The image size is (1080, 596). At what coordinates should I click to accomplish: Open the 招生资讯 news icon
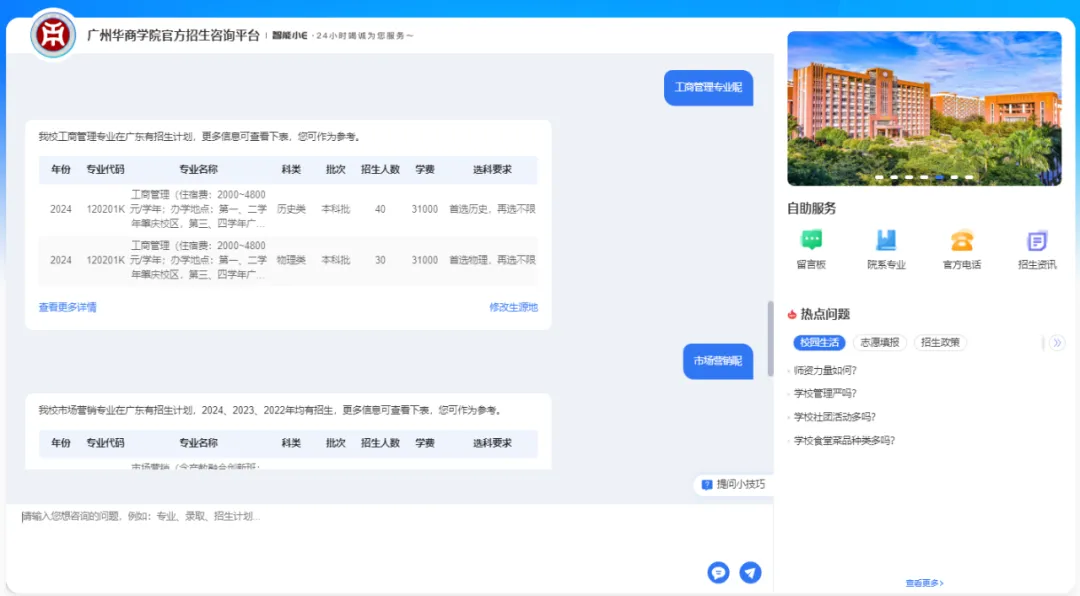click(x=1037, y=241)
